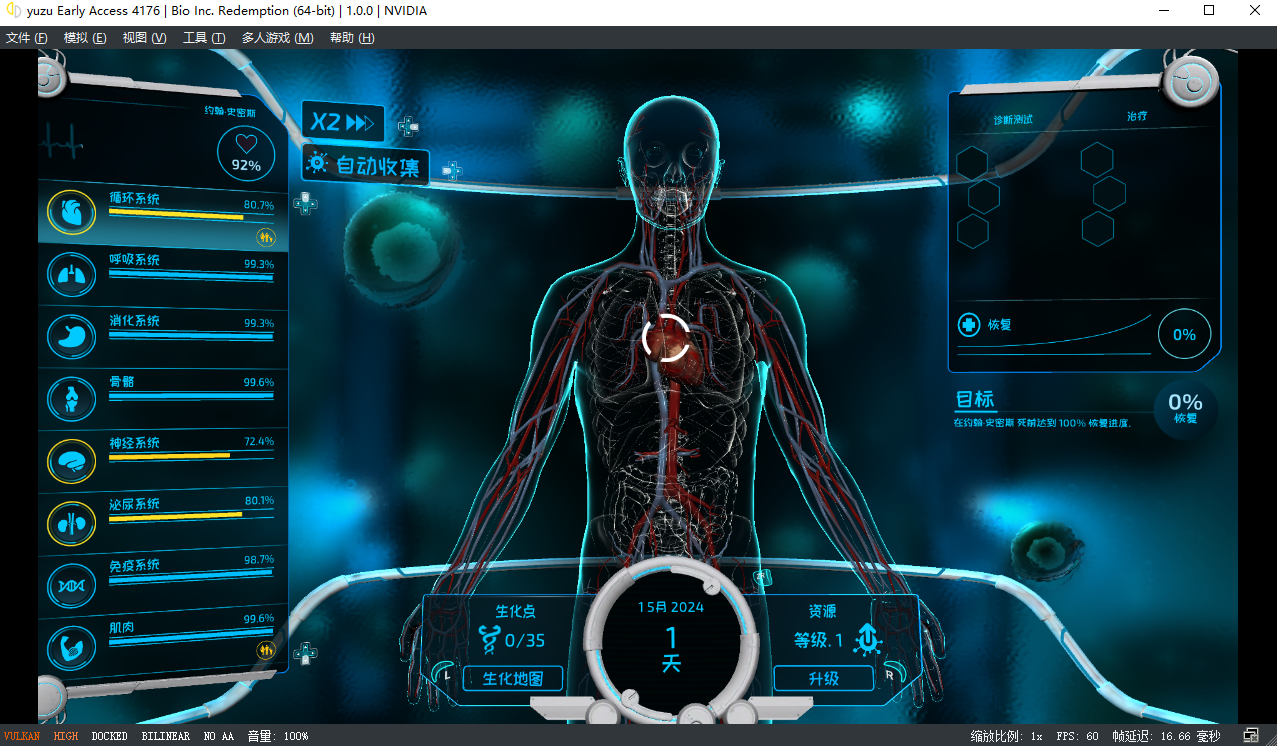Click the 诊断测试 diagnostic tests heading
1277x746 pixels.
point(1013,119)
